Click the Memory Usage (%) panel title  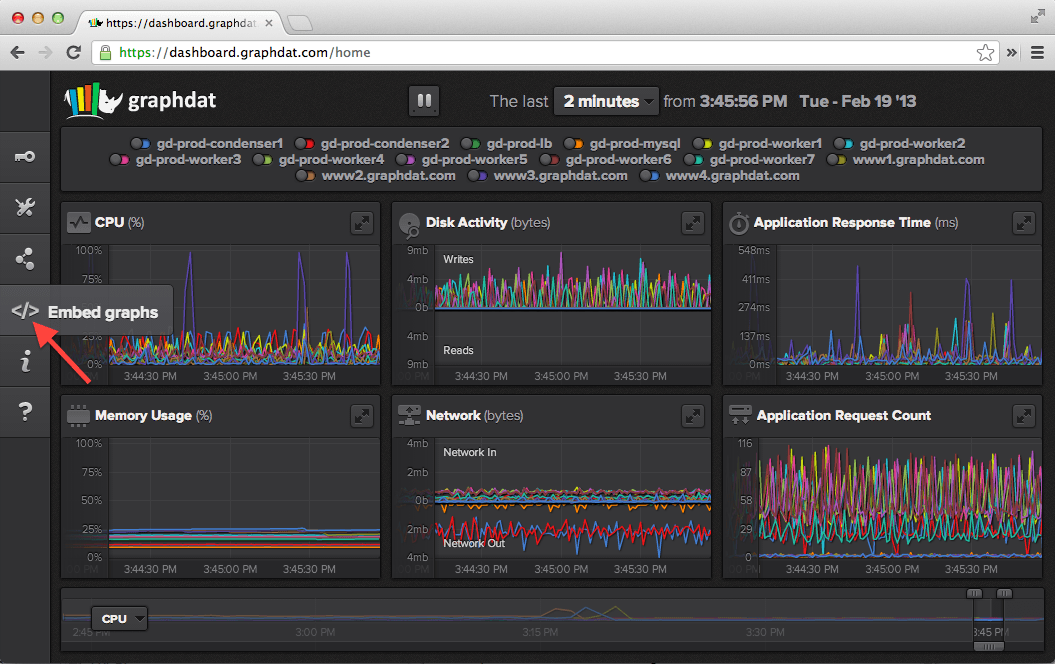(153, 416)
